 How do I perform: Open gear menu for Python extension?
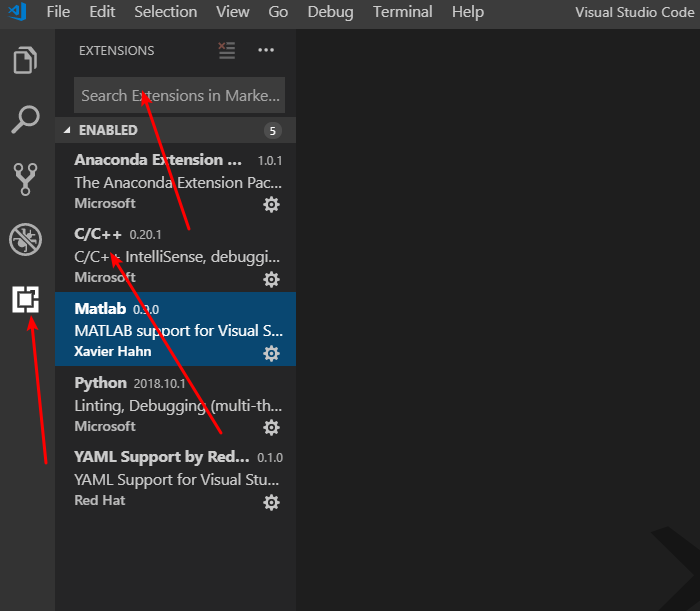(271, 428)
